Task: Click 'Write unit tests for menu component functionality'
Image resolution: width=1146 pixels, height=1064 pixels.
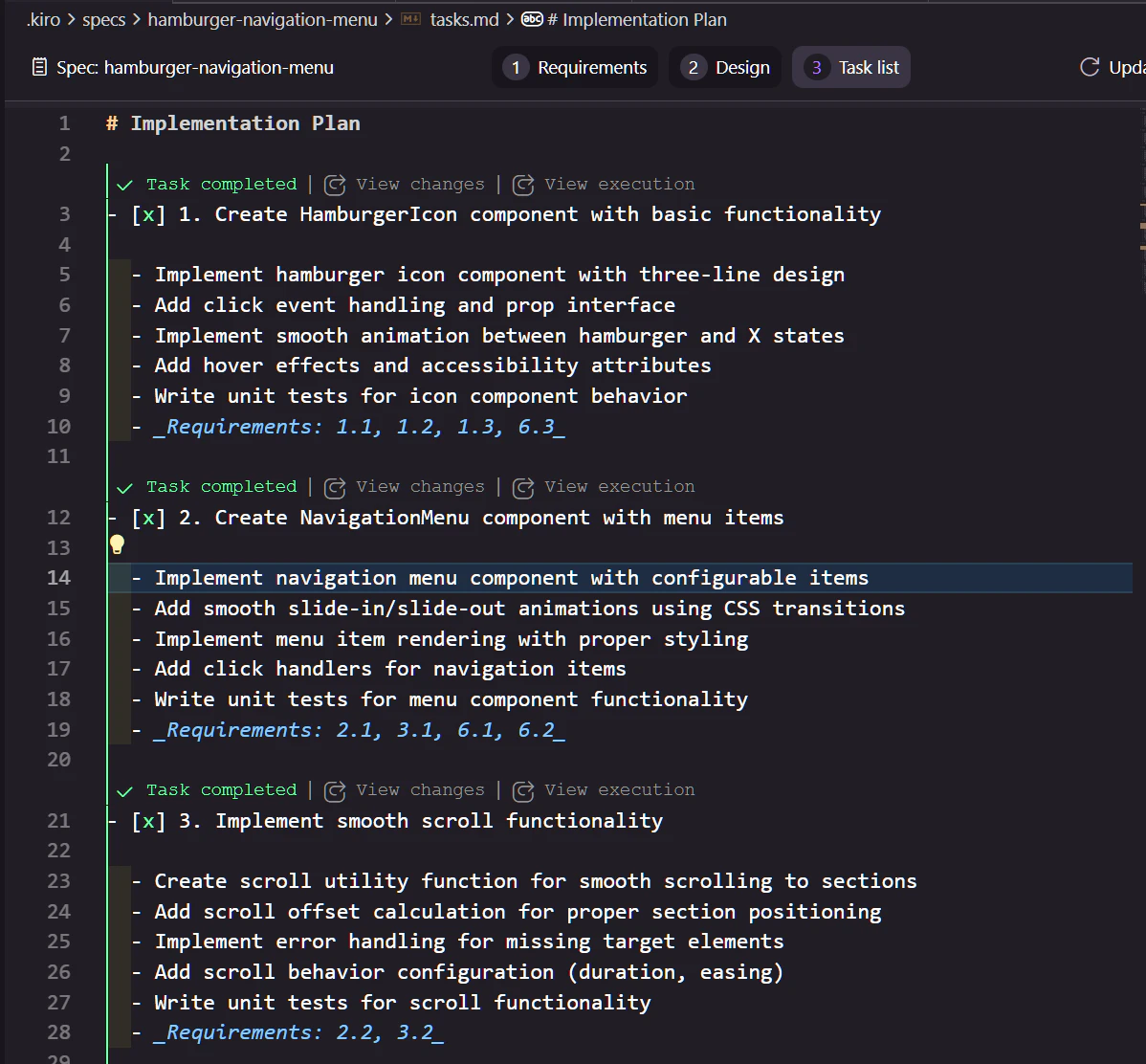Action: pos(451,699)
